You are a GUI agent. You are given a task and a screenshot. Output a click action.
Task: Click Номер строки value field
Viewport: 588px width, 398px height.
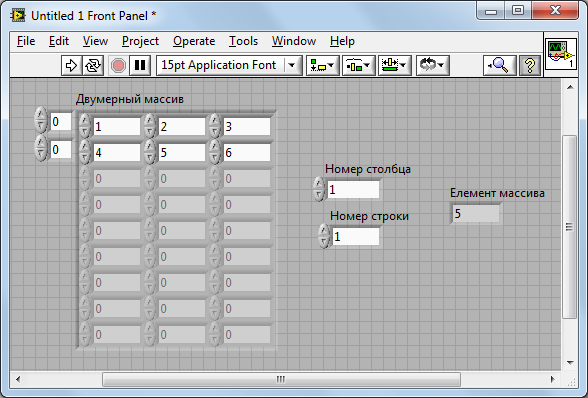356,237
